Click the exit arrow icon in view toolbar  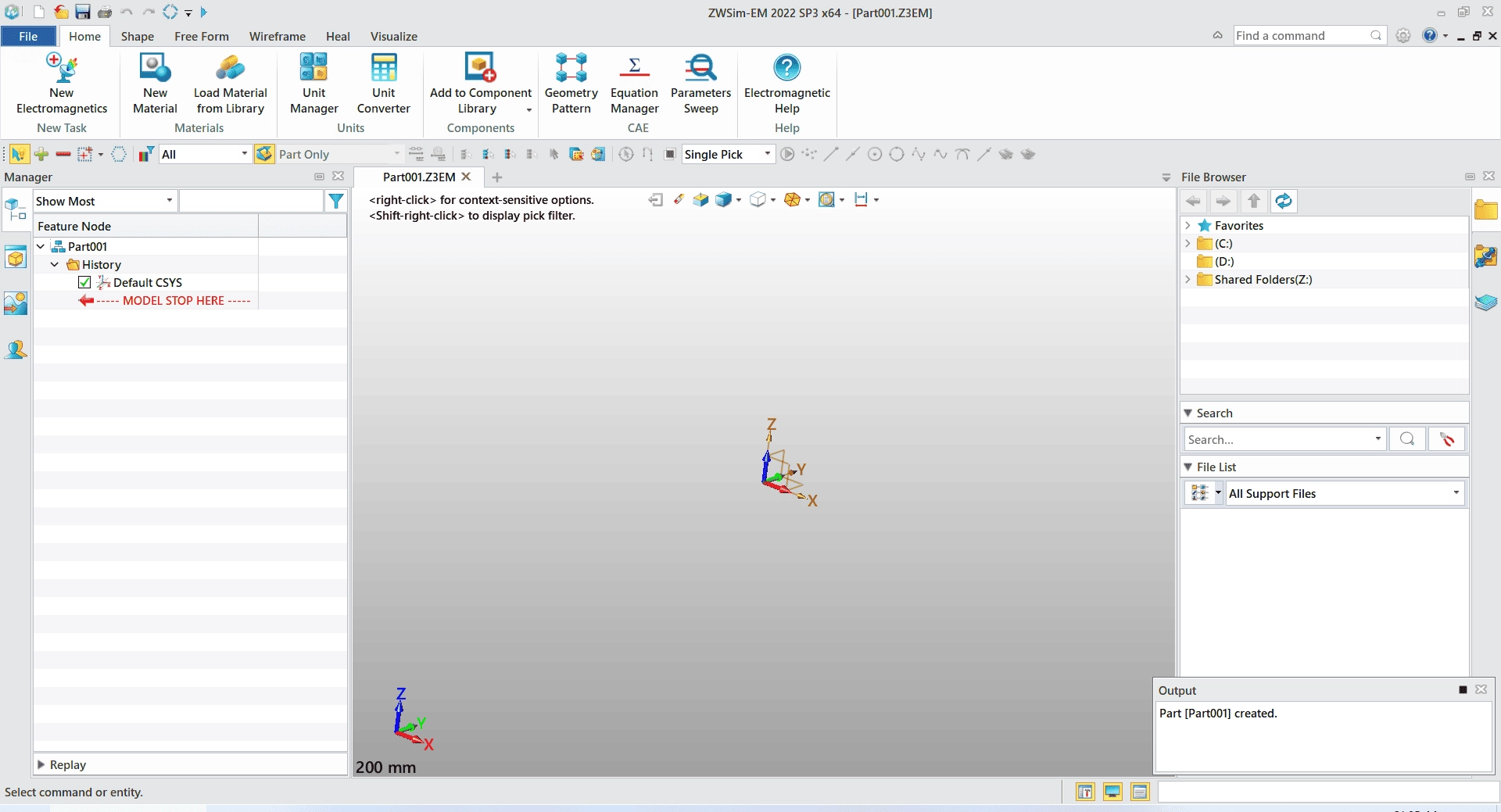pos(656,199)
